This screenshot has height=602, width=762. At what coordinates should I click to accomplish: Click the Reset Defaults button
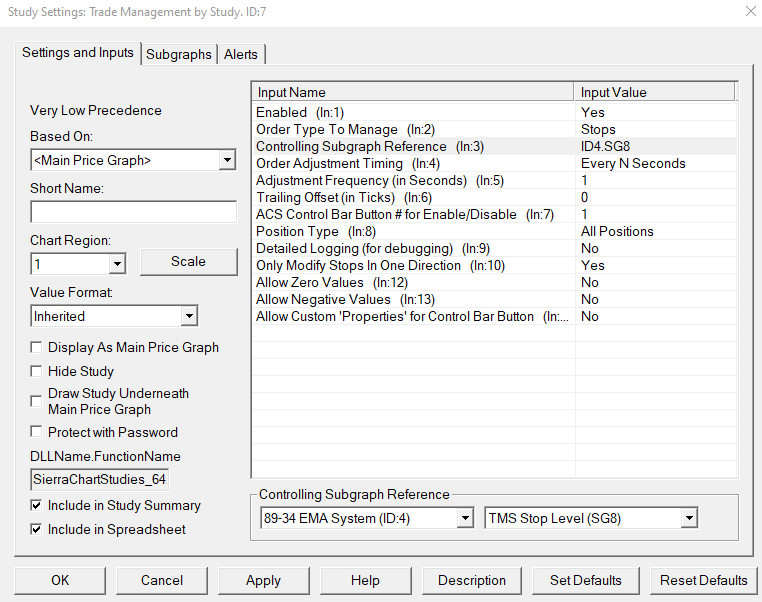(x=703, y=580)
